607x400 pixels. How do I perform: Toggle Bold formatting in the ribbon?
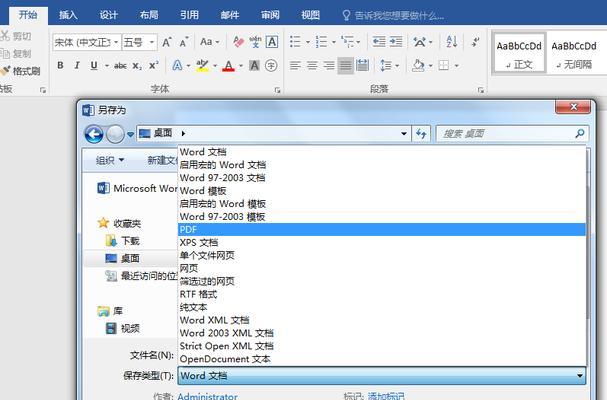tap(60, 65)
